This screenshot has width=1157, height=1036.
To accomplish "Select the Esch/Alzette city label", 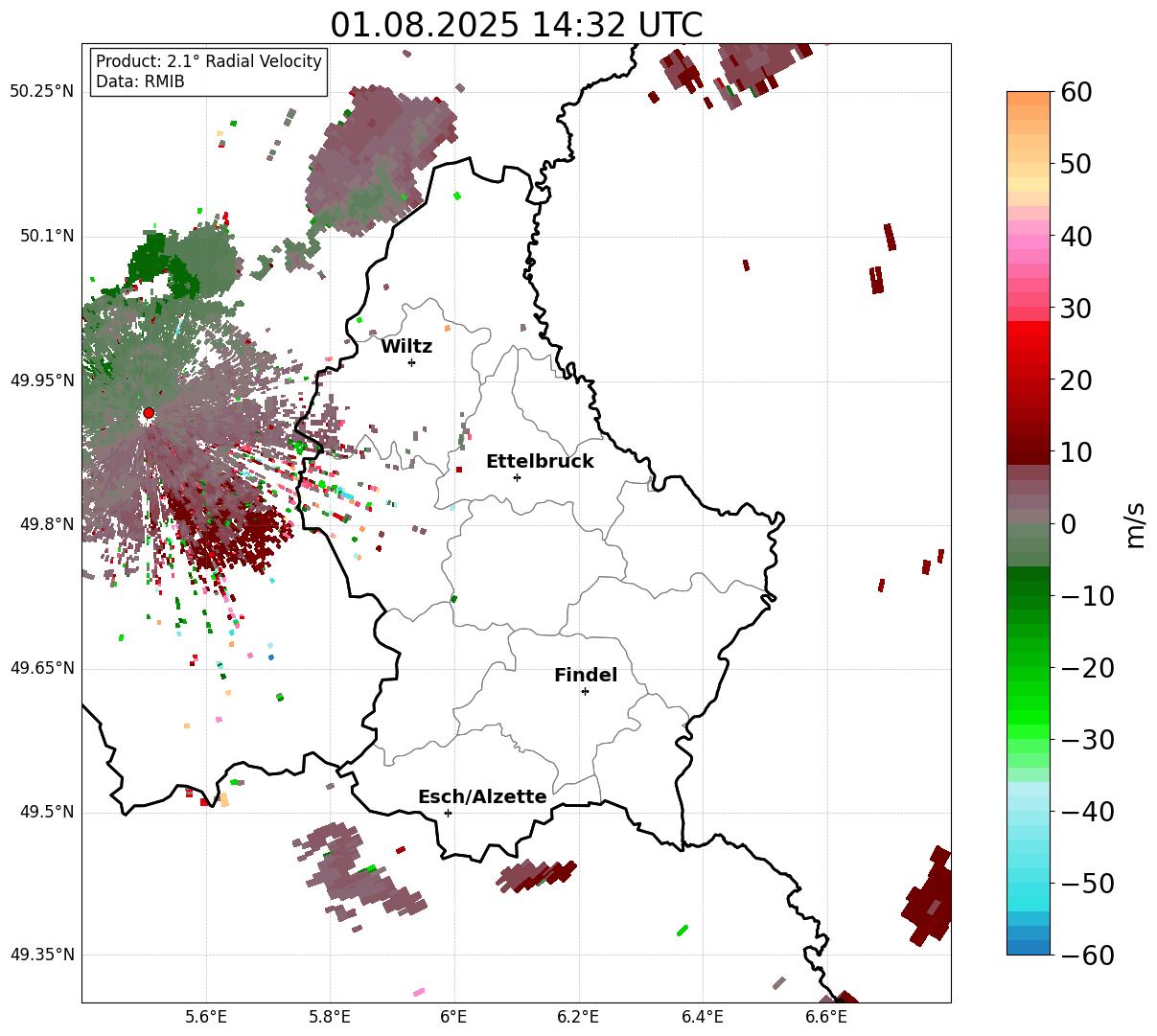I will click(x=482, y=796).
